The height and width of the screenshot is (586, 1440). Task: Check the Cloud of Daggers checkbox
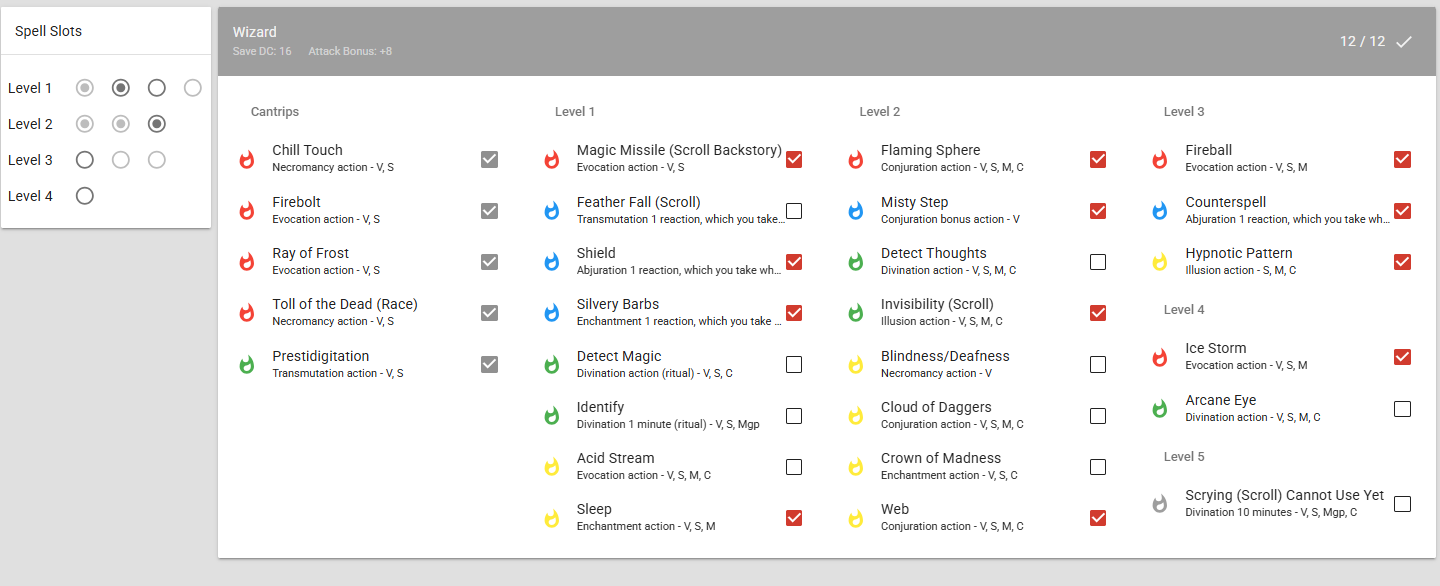click(1098, 416)
